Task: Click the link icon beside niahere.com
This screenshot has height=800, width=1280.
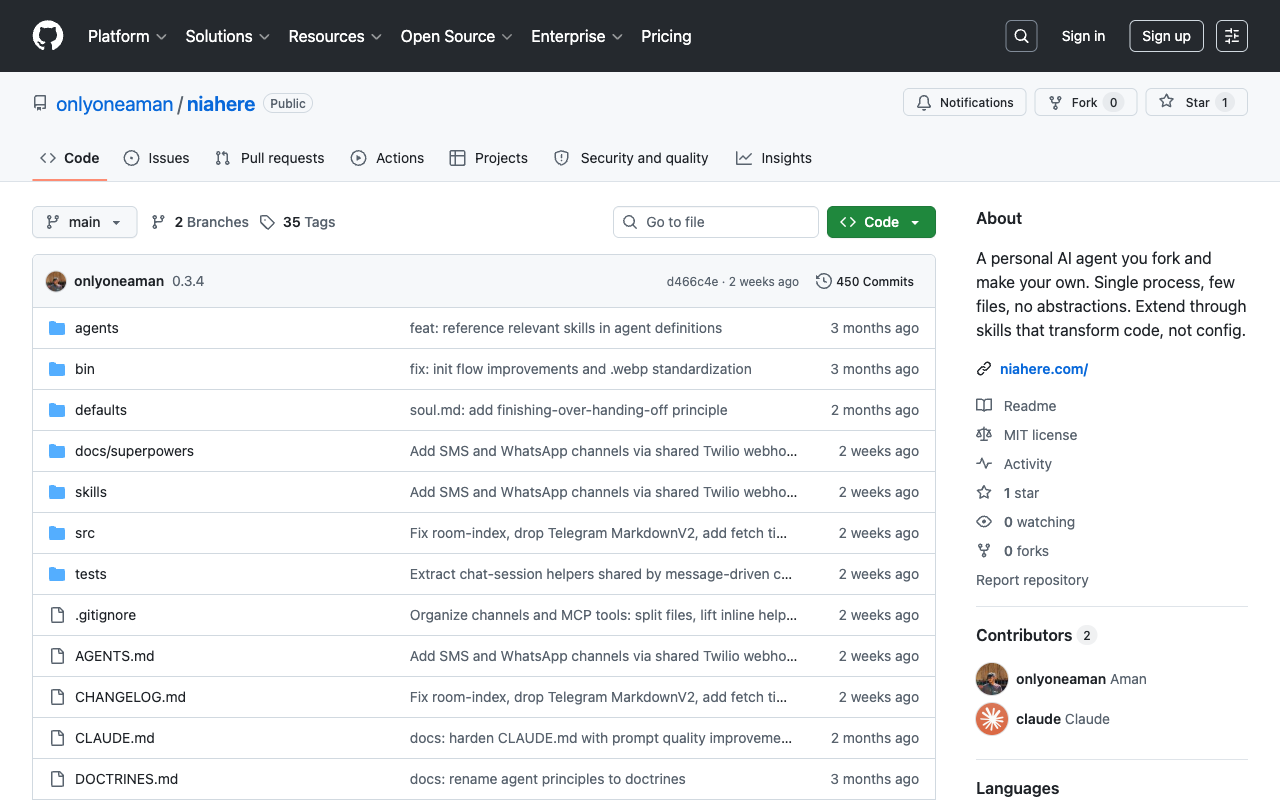Action: tap(984, 369)
